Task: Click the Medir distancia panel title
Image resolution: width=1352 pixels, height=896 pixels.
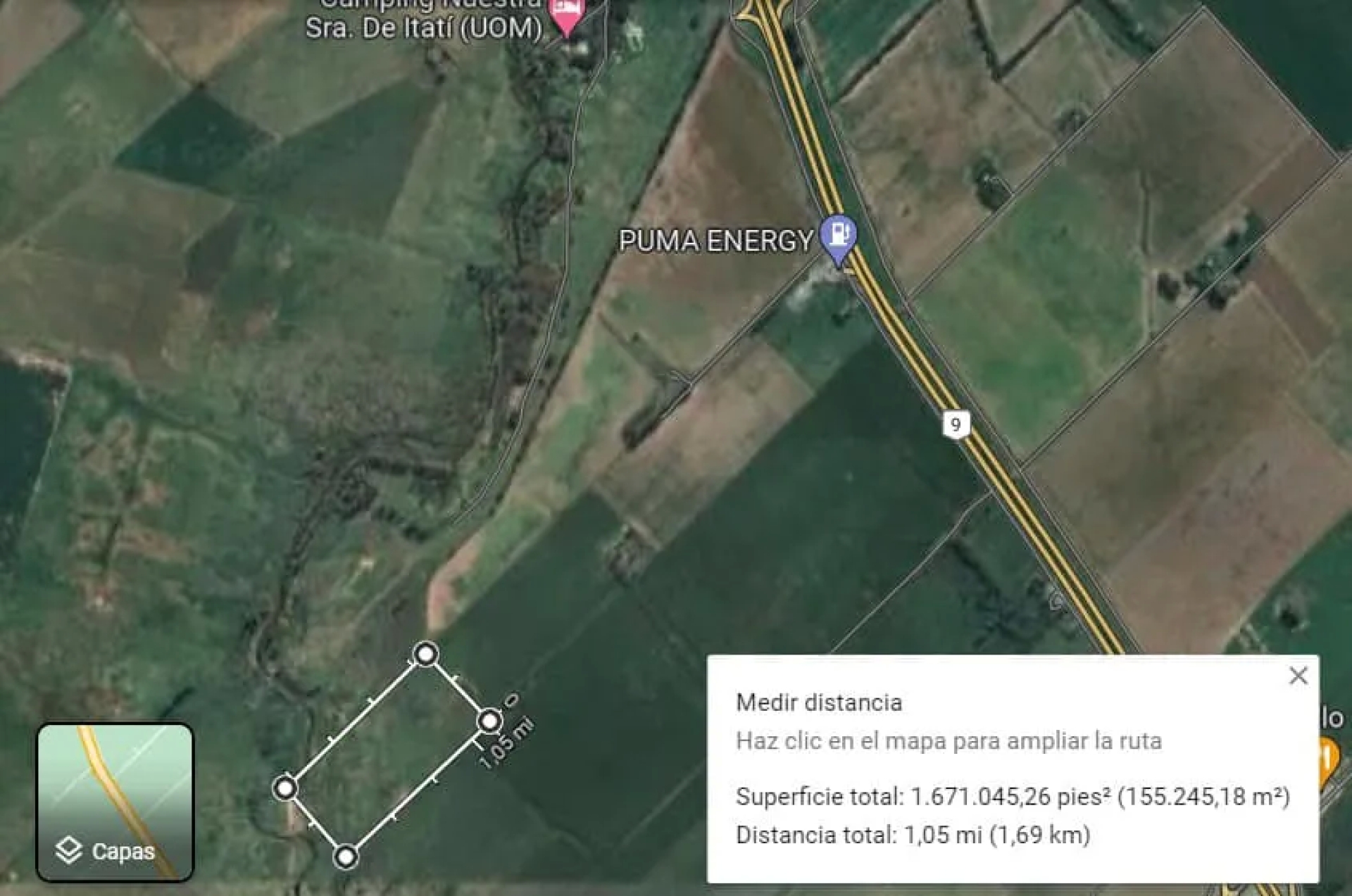Action: (x=819, y=702)
